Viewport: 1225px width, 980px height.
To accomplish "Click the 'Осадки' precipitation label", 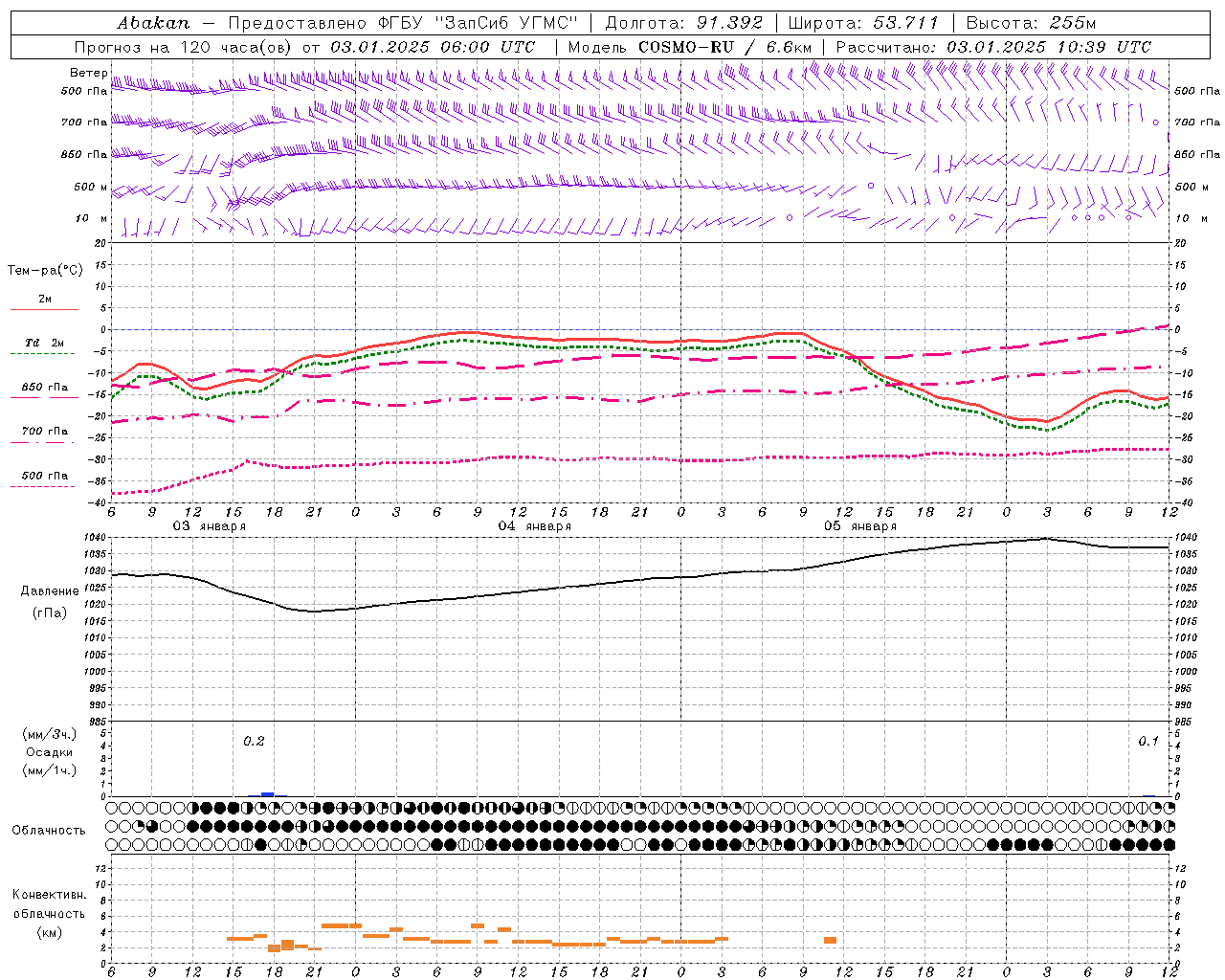I will pyautogui.click(x=50, y=752).
